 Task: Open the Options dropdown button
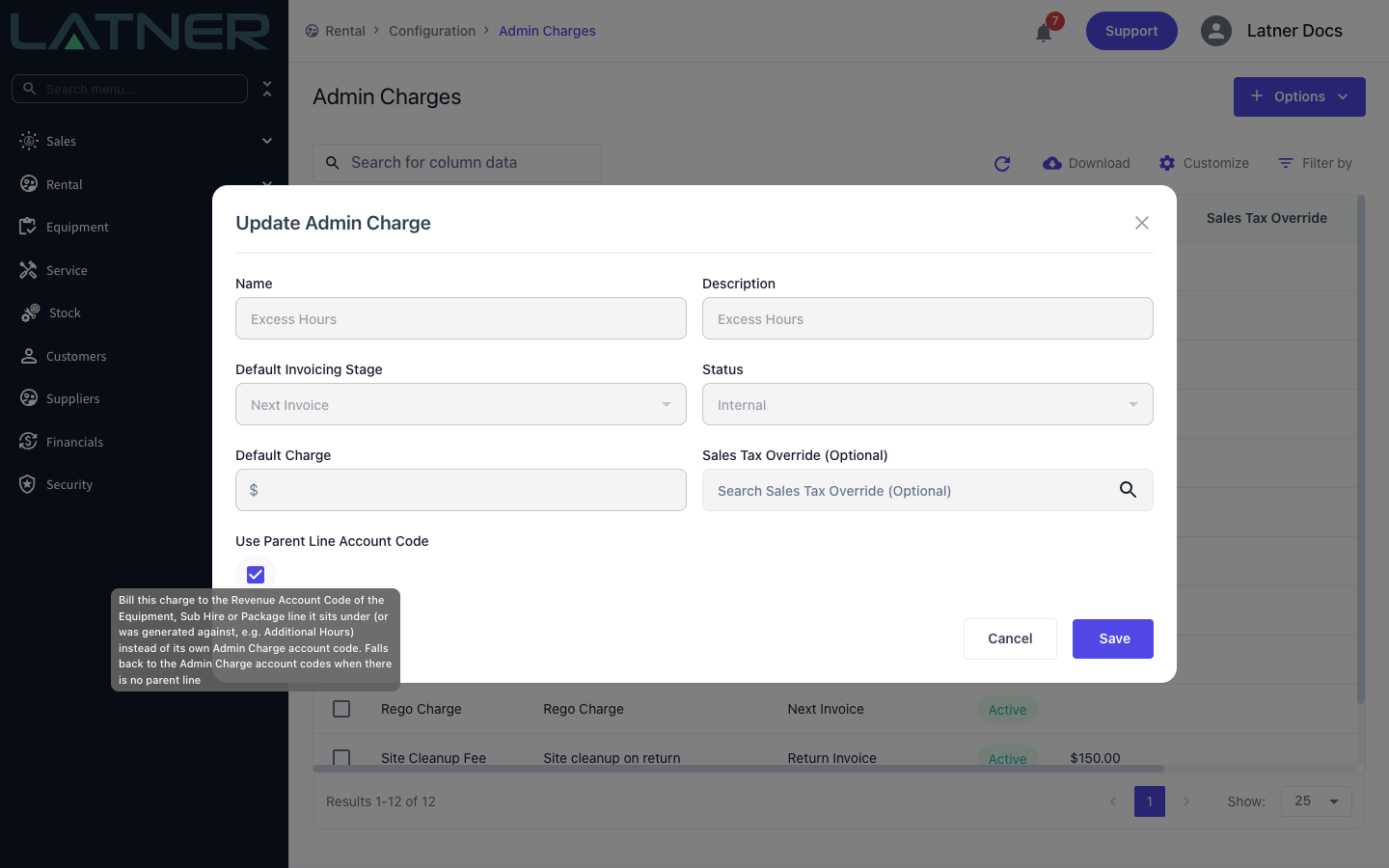point(1299,96)
